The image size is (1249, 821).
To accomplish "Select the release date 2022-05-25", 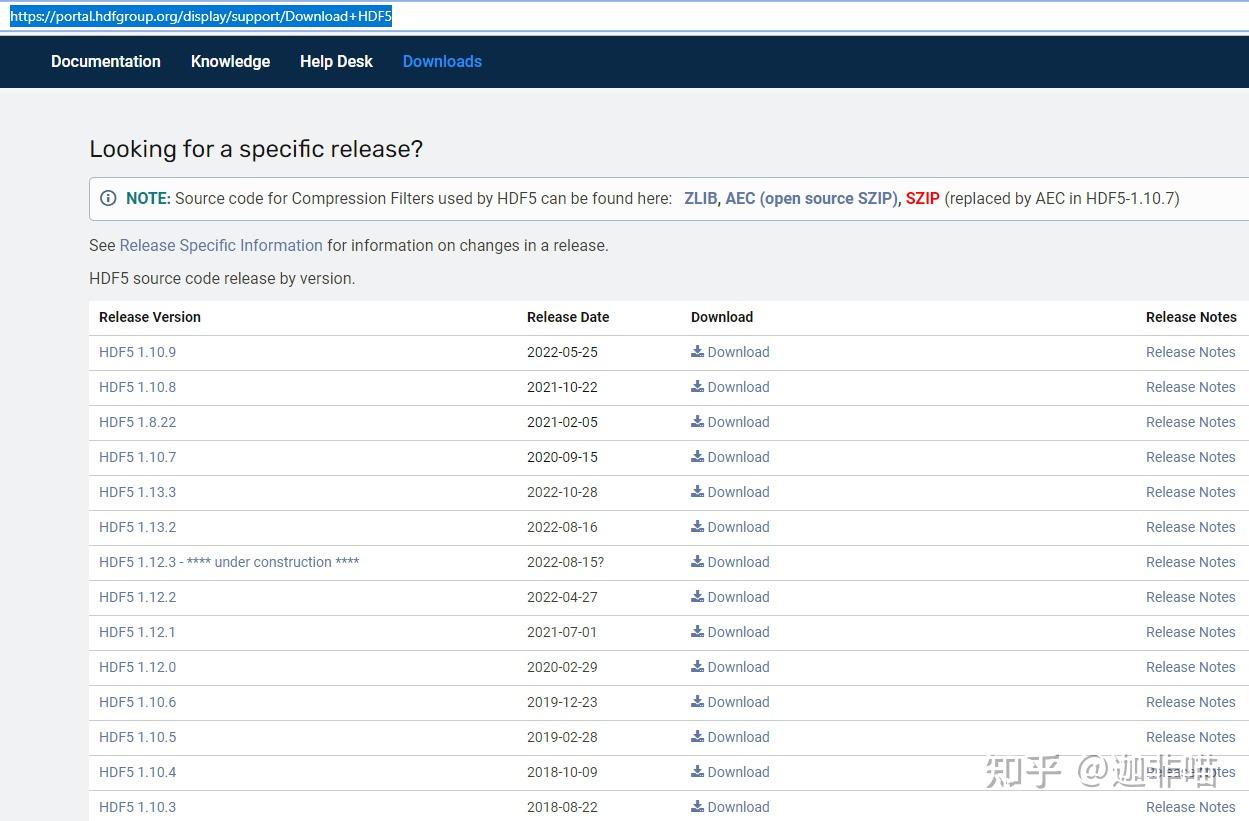I will click(562, 352).
